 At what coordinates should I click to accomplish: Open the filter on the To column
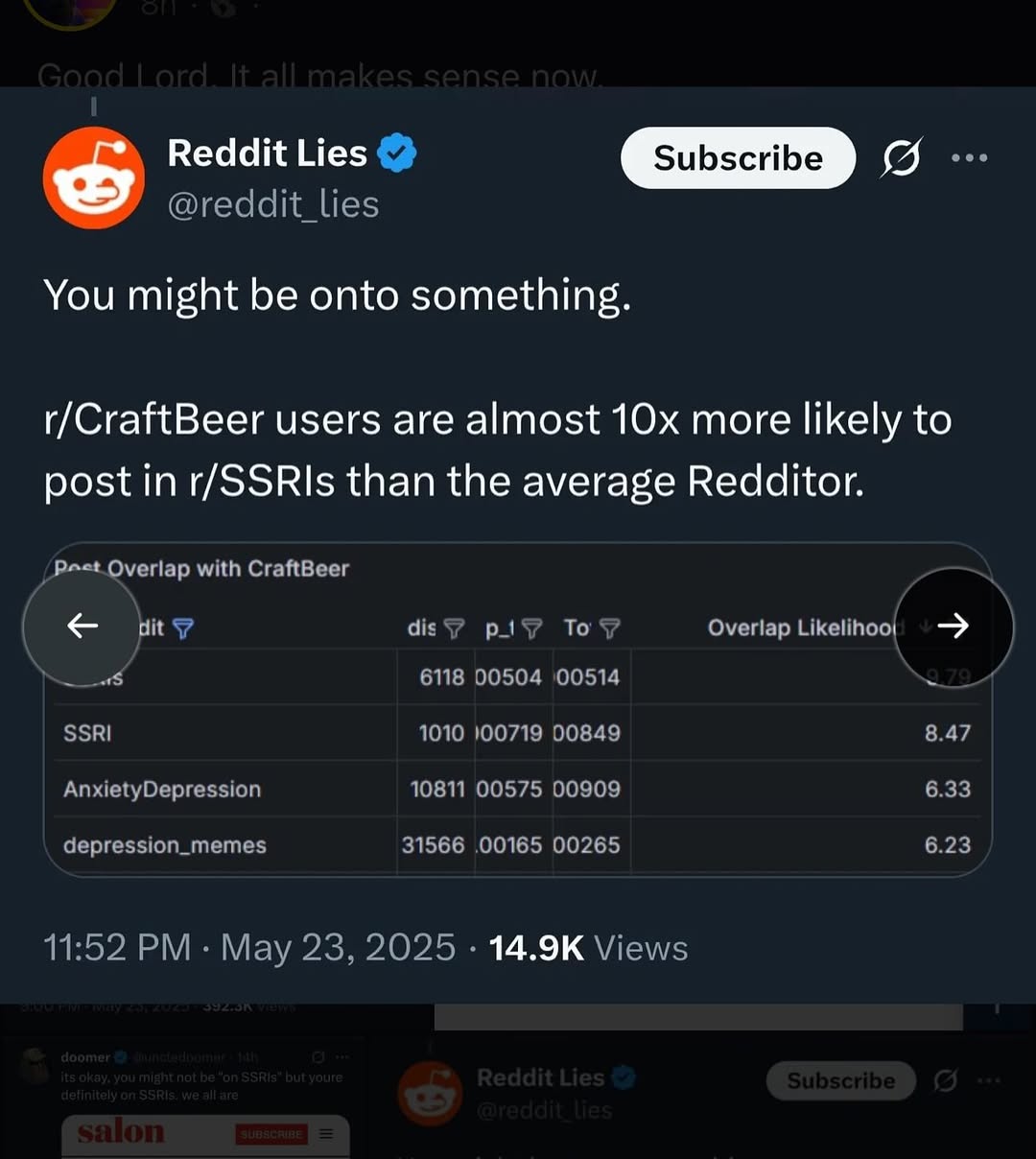click(610, 628)
